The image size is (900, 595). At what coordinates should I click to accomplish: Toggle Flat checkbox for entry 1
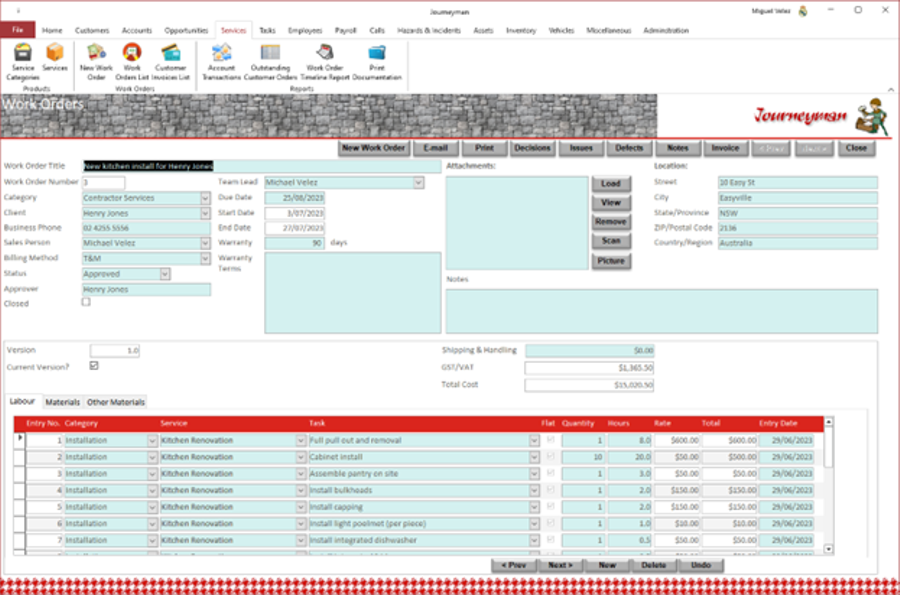coord(550,440)
